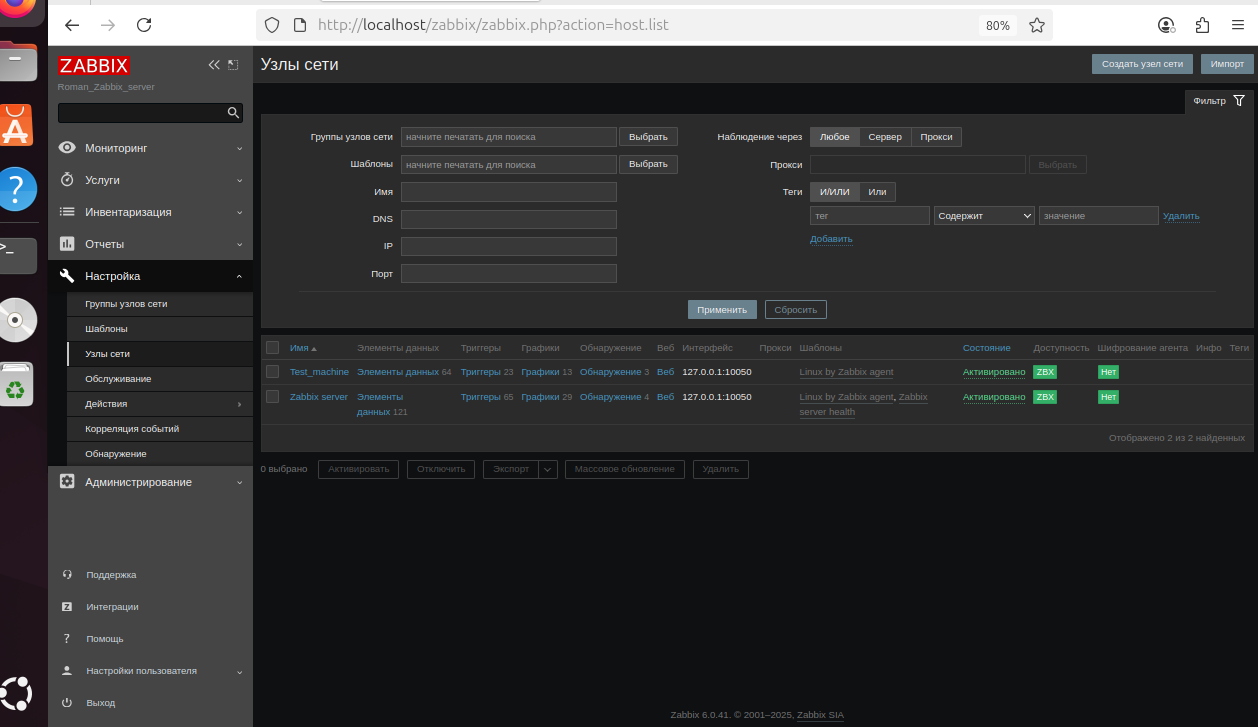Image resolution: width=1258 pixels, height=727 pixels.
Task: Click the gear icon for Администрирование
Action: [x=67, y=482]
